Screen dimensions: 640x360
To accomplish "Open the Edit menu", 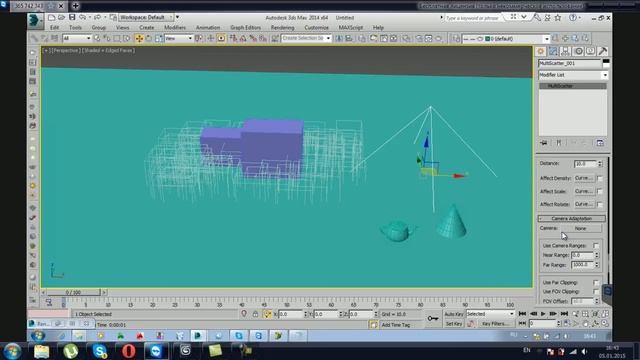I will [54, 27].
